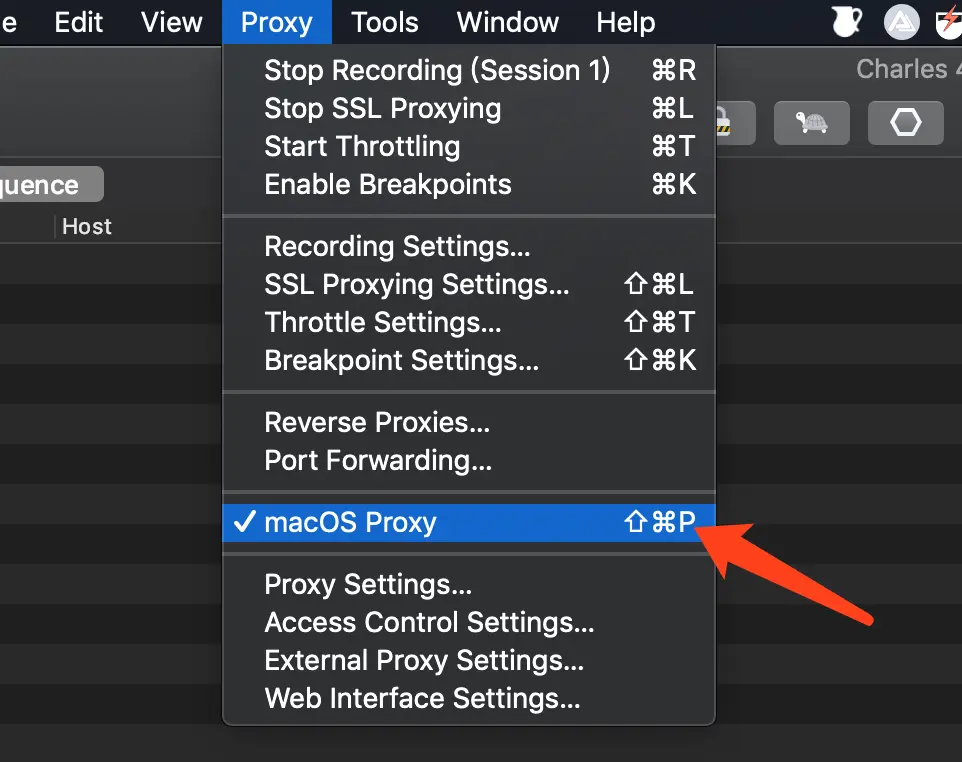962x762 pixels.
Task: Open SSL Proxying Settings
Action: point(416,284)
